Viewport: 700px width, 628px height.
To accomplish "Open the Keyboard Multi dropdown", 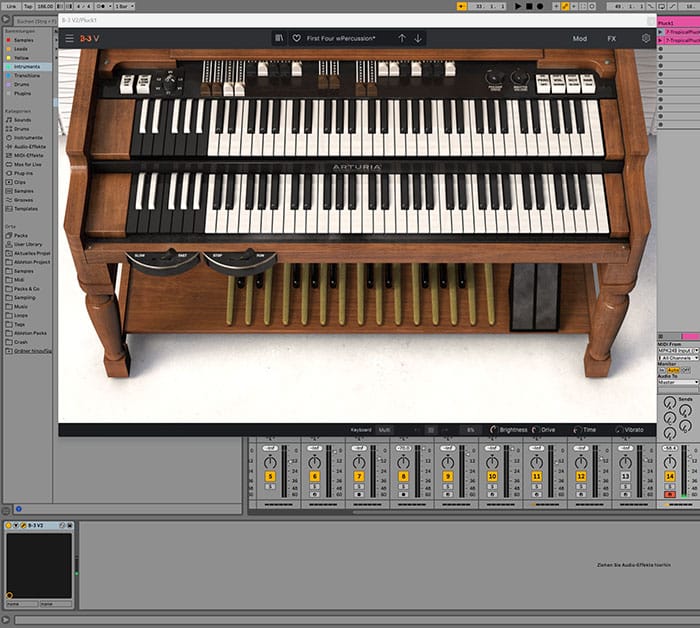I will (386, 430).
